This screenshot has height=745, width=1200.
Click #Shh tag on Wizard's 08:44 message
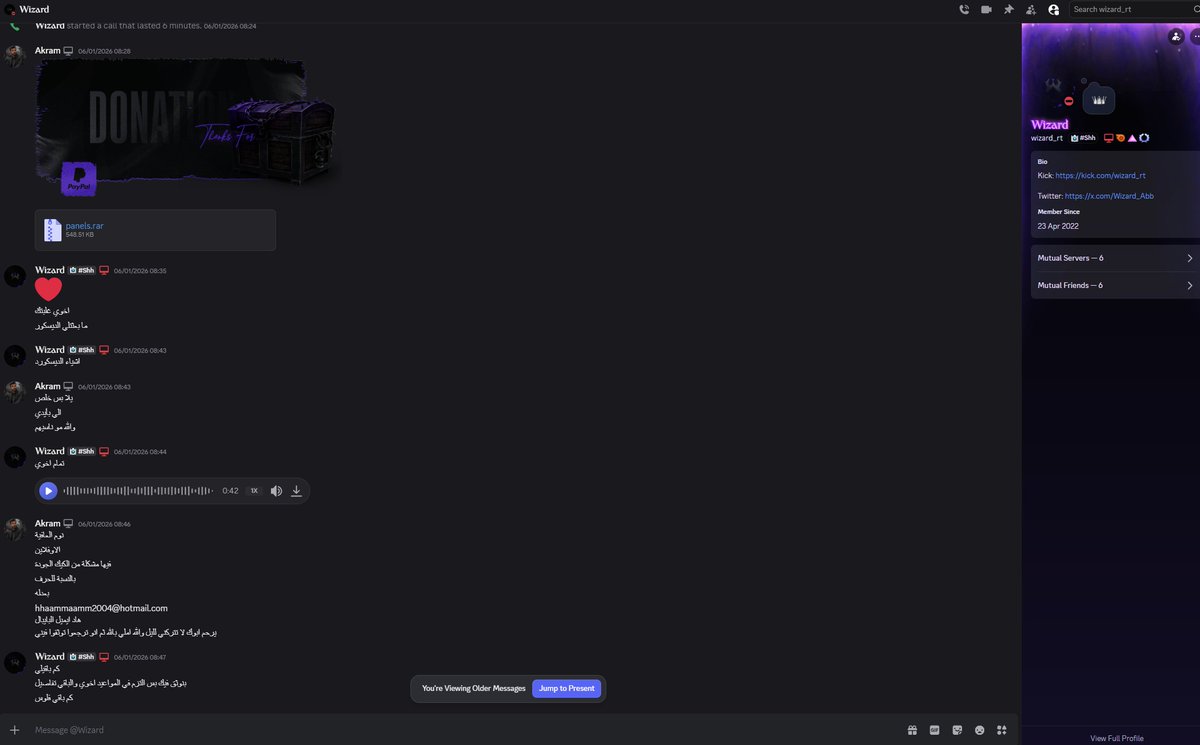pos(82,451)
